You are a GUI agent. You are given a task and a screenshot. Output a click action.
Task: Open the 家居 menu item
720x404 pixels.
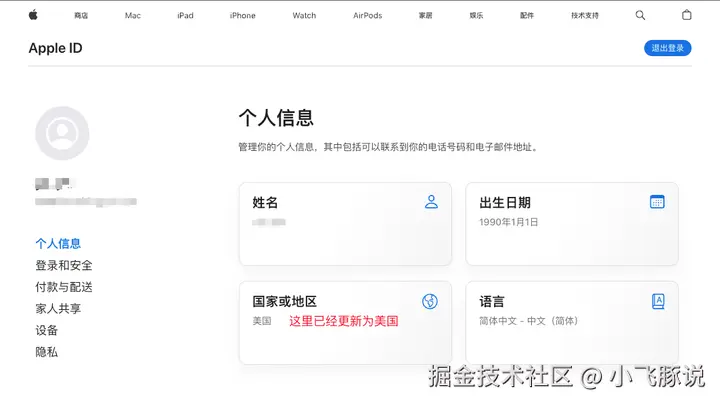pos(425,16)
